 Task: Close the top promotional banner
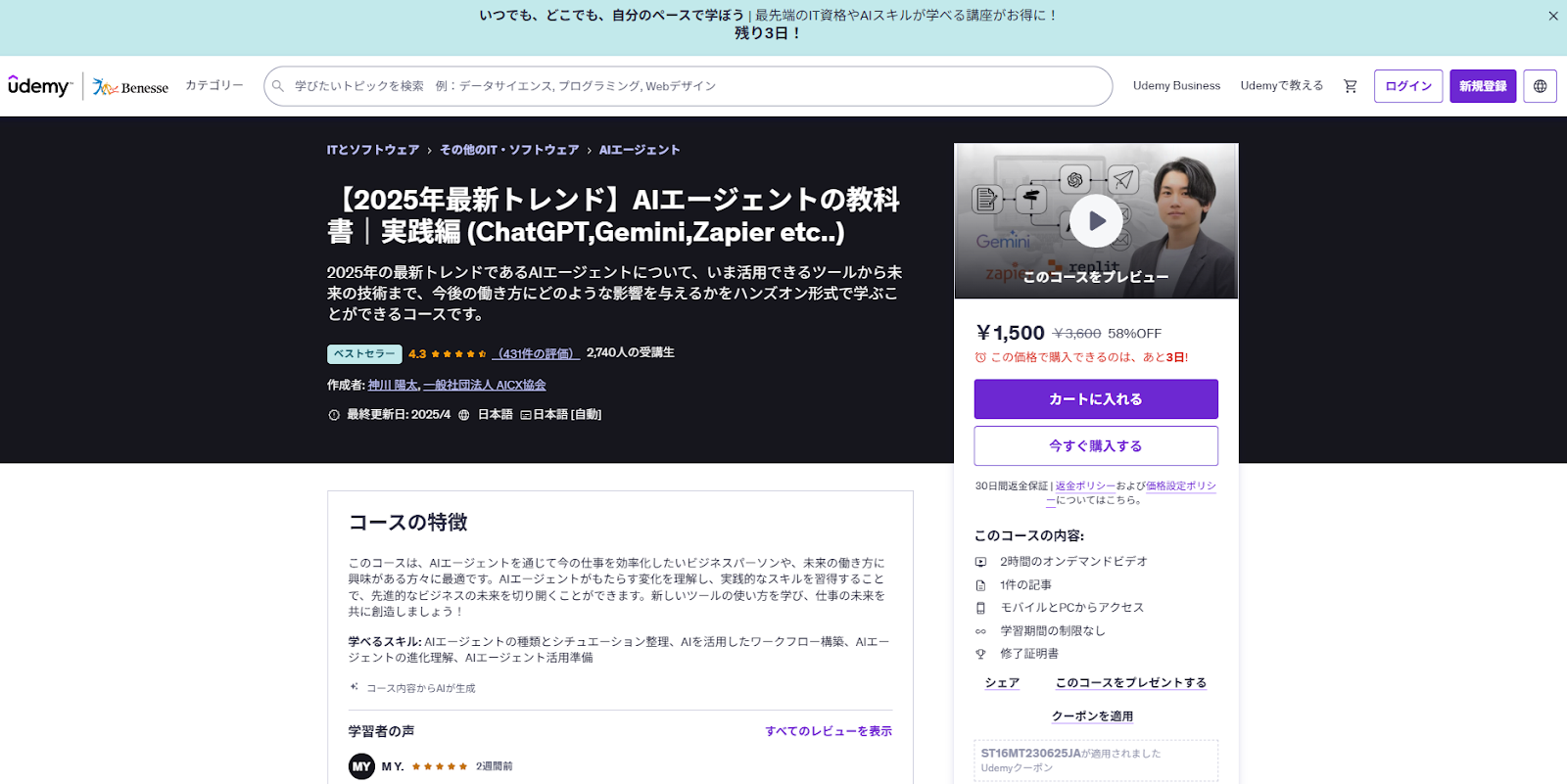(1552, 16)
